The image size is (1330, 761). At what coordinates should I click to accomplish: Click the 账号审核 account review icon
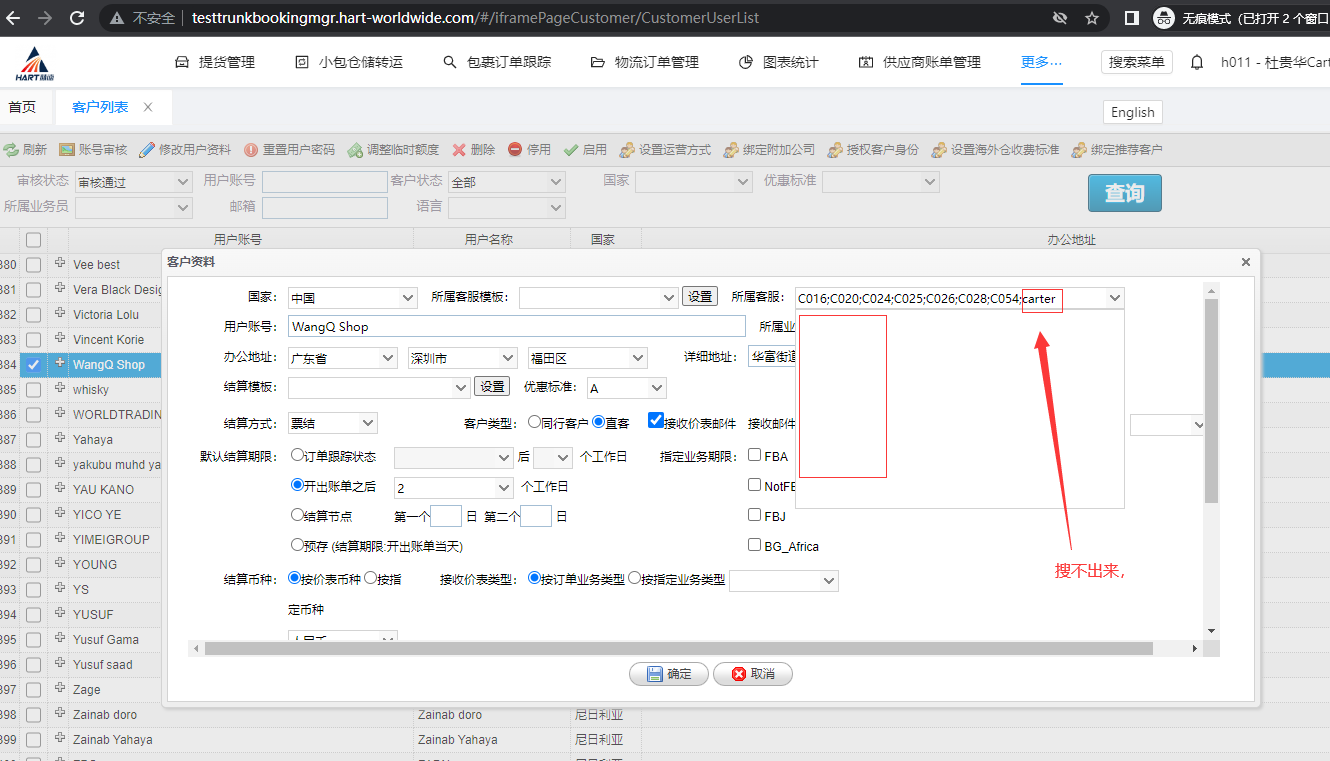click(67, 150)
